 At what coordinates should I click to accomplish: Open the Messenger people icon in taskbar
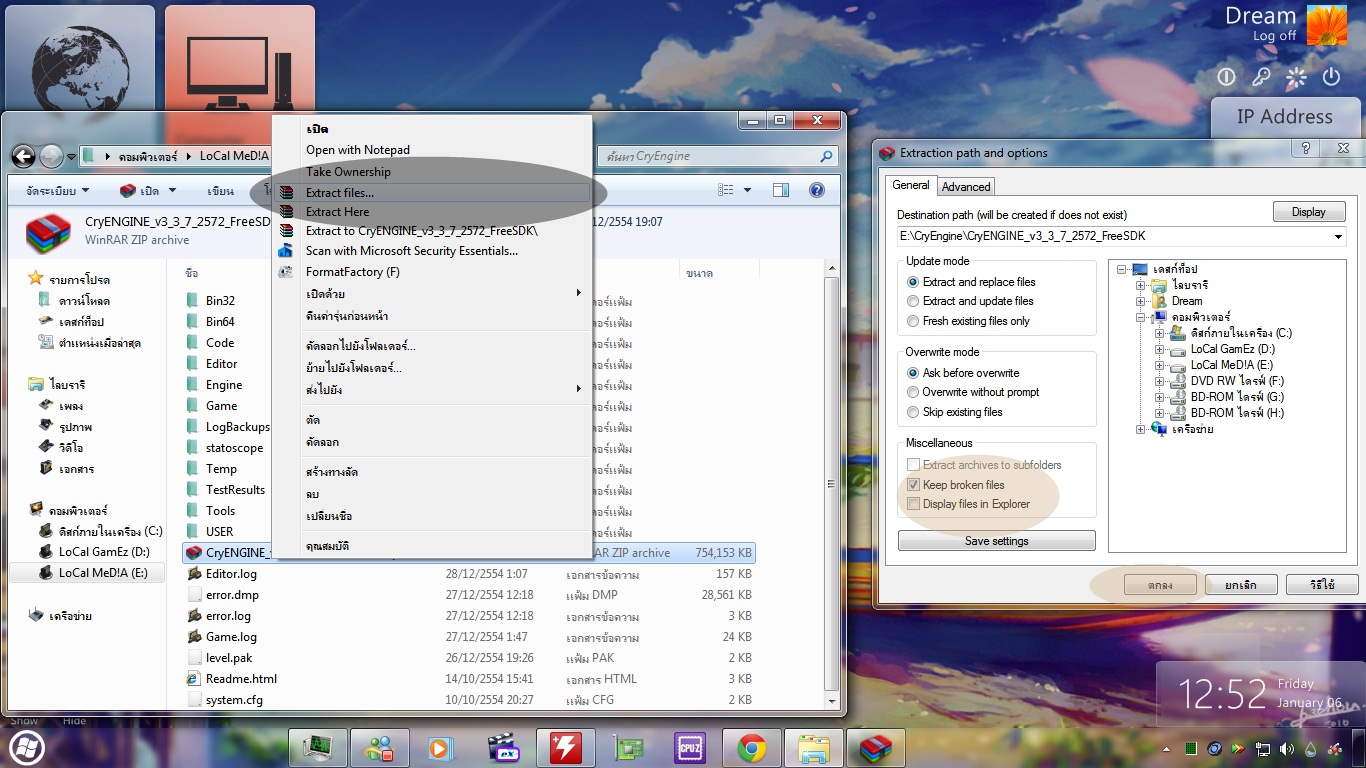(379, 748)
